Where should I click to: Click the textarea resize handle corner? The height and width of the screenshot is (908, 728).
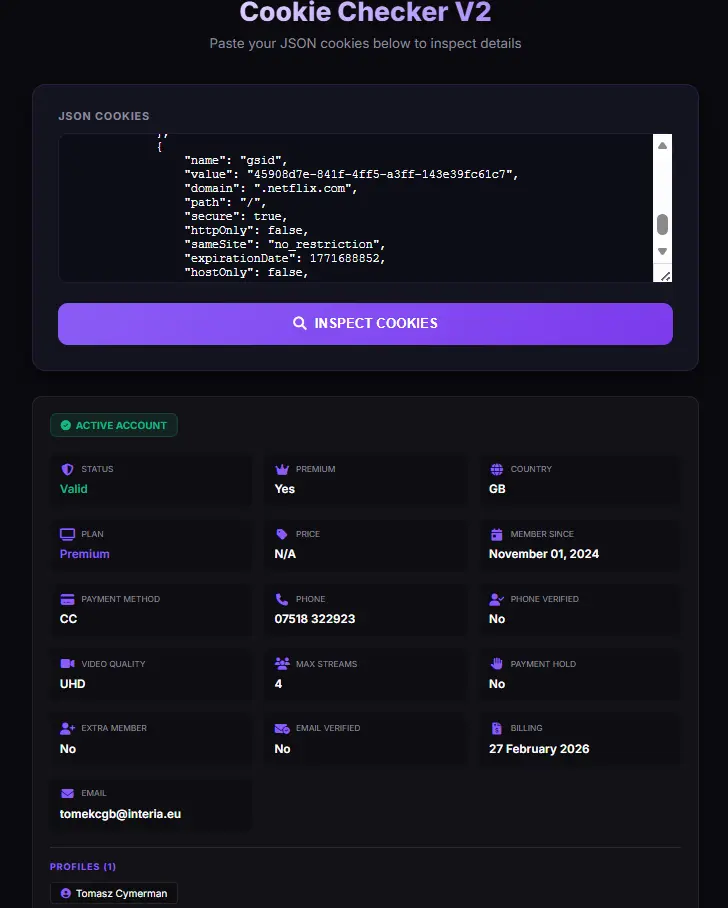click(665, 276)
